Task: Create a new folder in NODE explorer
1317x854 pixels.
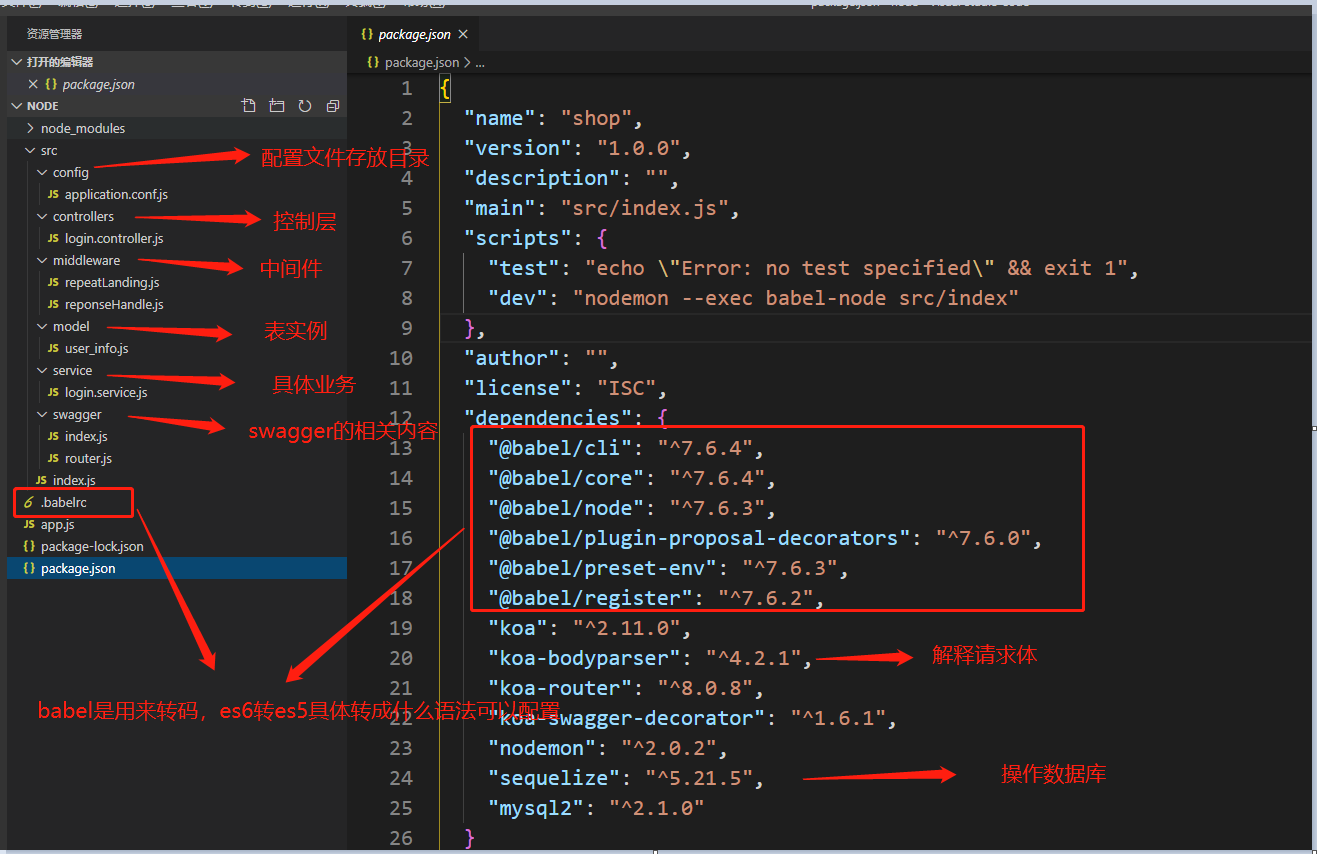Action: pyautogui.click(x=277, y=106)
